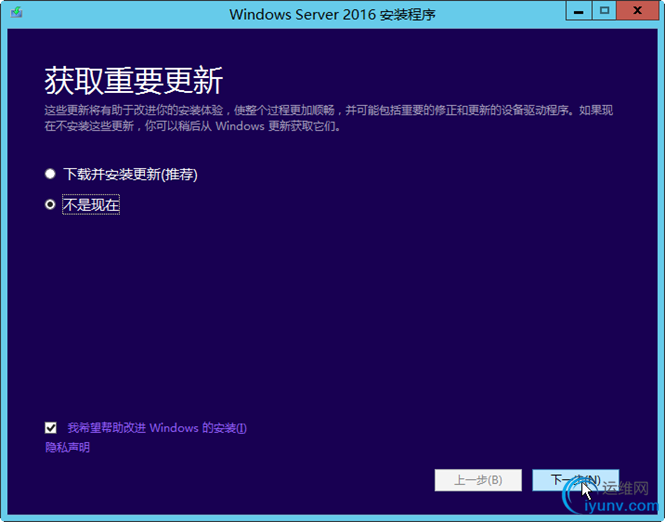Click the setup program icon in title bar

(x=17, y=12)
